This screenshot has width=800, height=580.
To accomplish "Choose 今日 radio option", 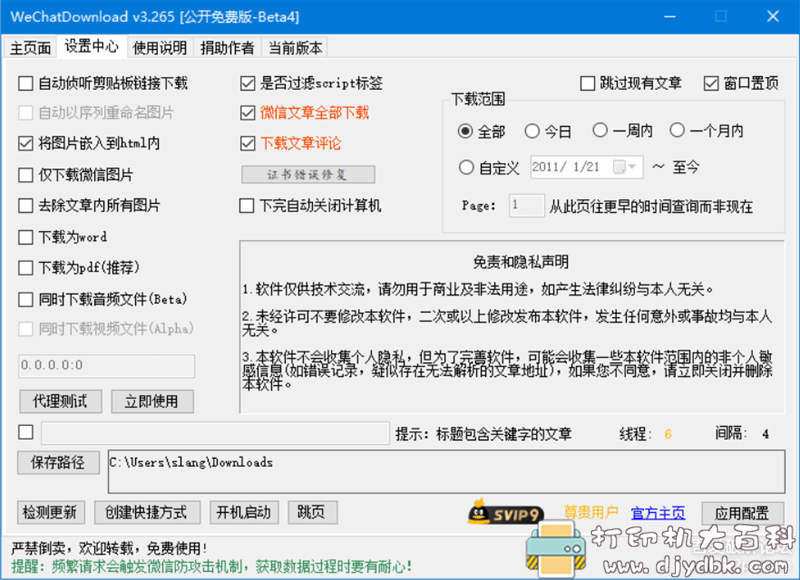I will point(532,131).
